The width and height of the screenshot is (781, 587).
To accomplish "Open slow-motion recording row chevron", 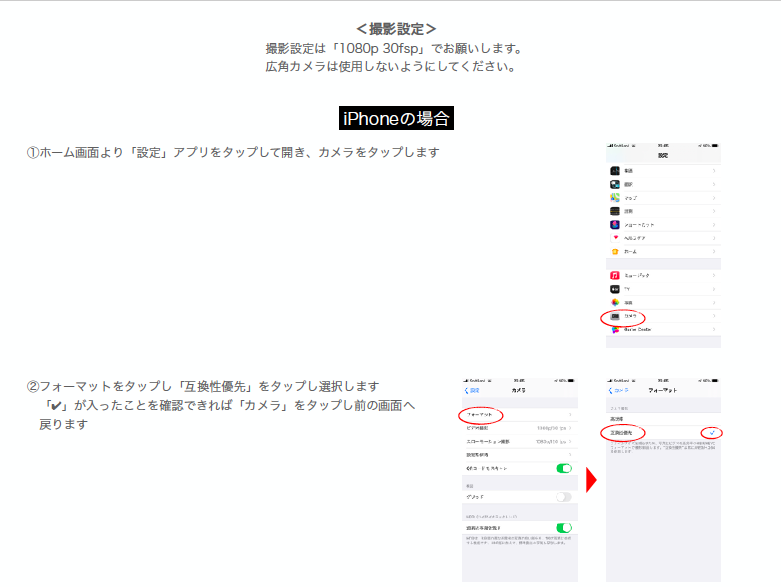I will 570,442.
